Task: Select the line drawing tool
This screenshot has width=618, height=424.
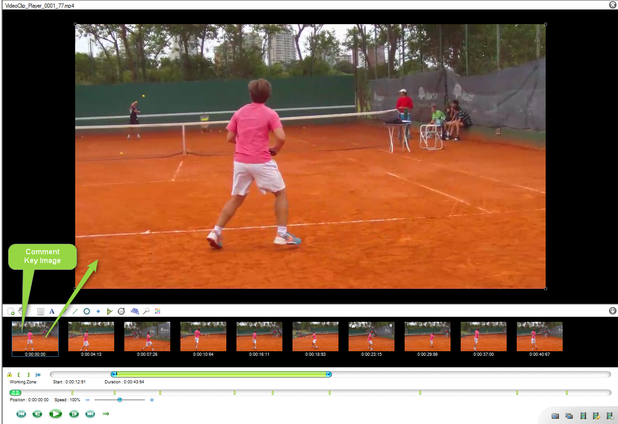Action: [75, 311]
